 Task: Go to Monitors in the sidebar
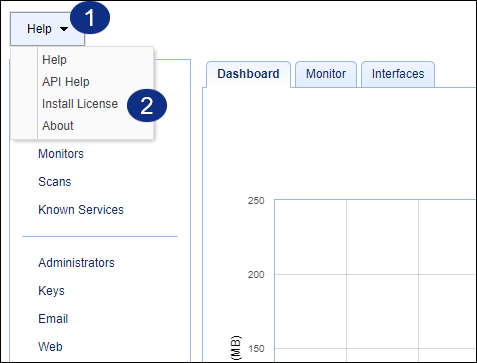point(61,154)
